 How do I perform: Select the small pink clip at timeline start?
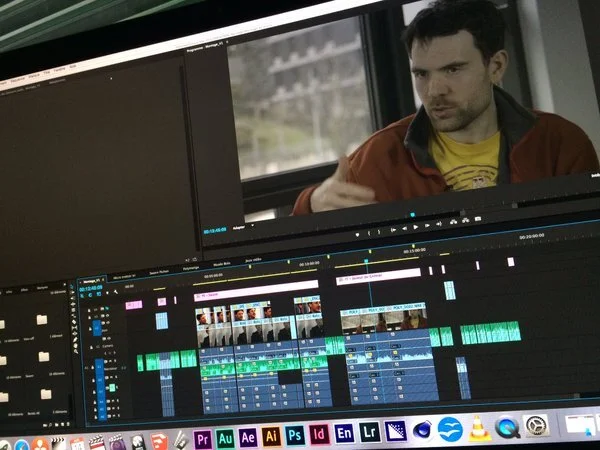click(134, 305)
